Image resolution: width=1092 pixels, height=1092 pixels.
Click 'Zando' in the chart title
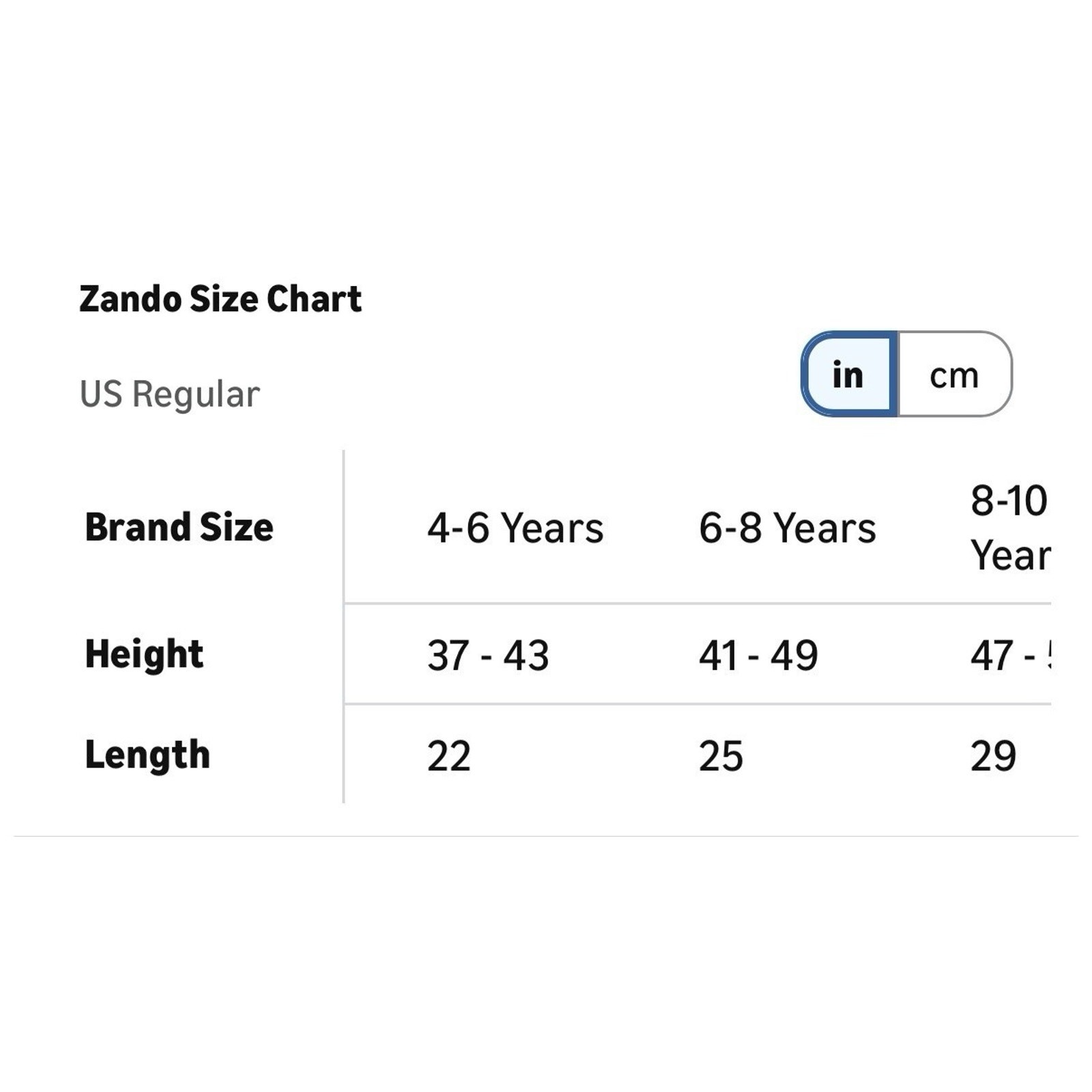point(130,299)
